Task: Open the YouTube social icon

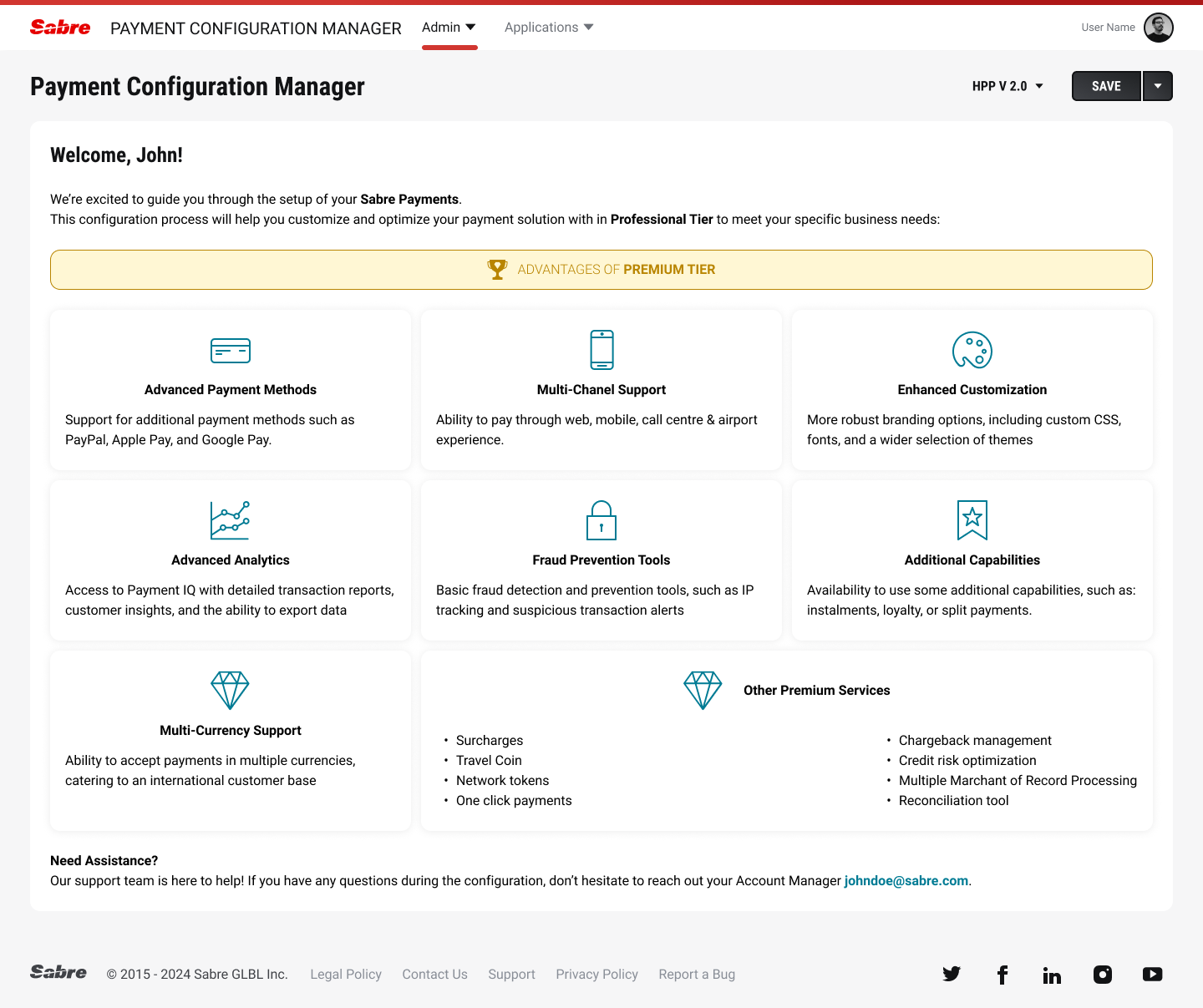Action: [x=1153, y=974]
